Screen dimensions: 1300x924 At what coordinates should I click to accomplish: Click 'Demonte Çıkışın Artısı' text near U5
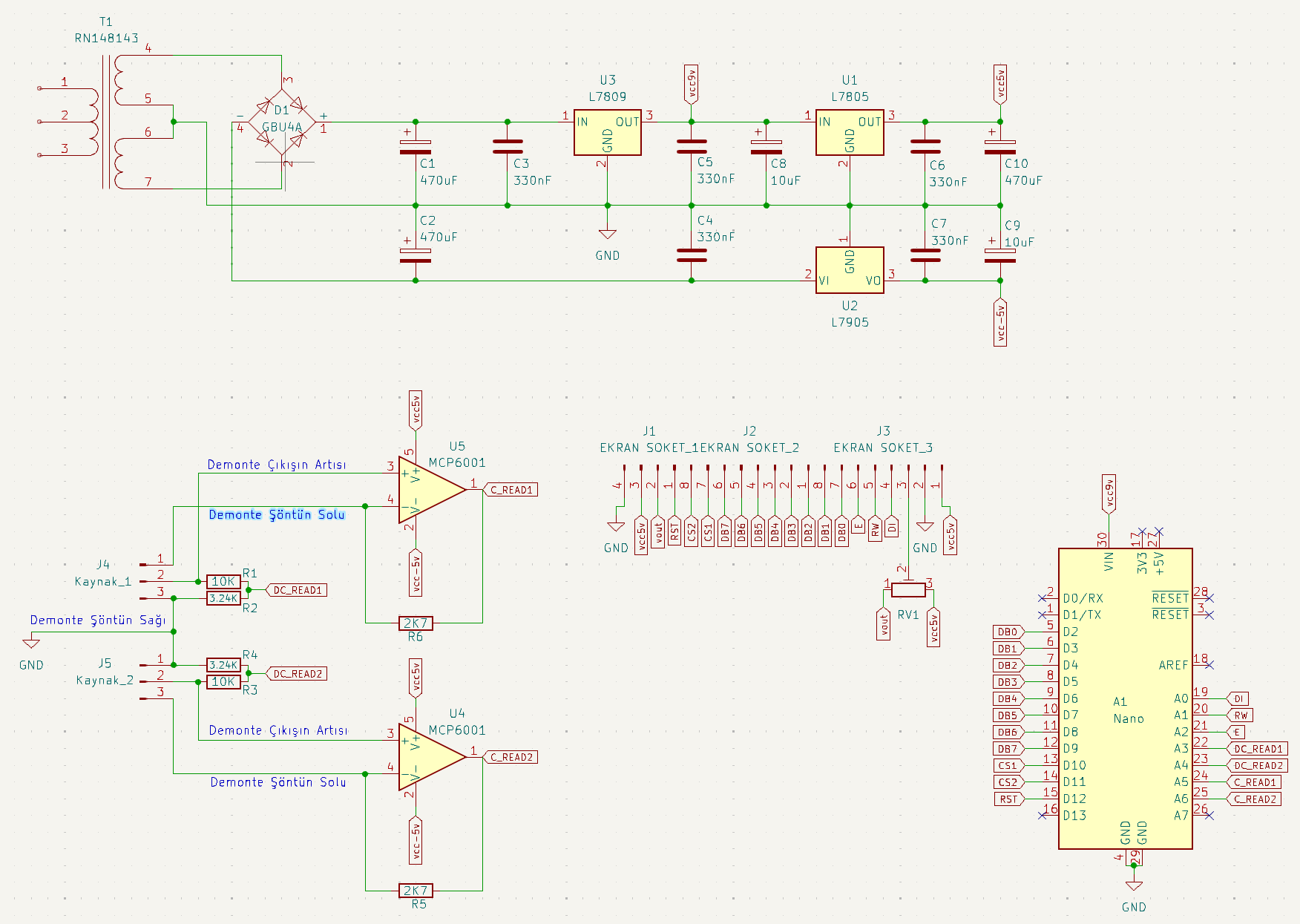[x=277, y=465]
